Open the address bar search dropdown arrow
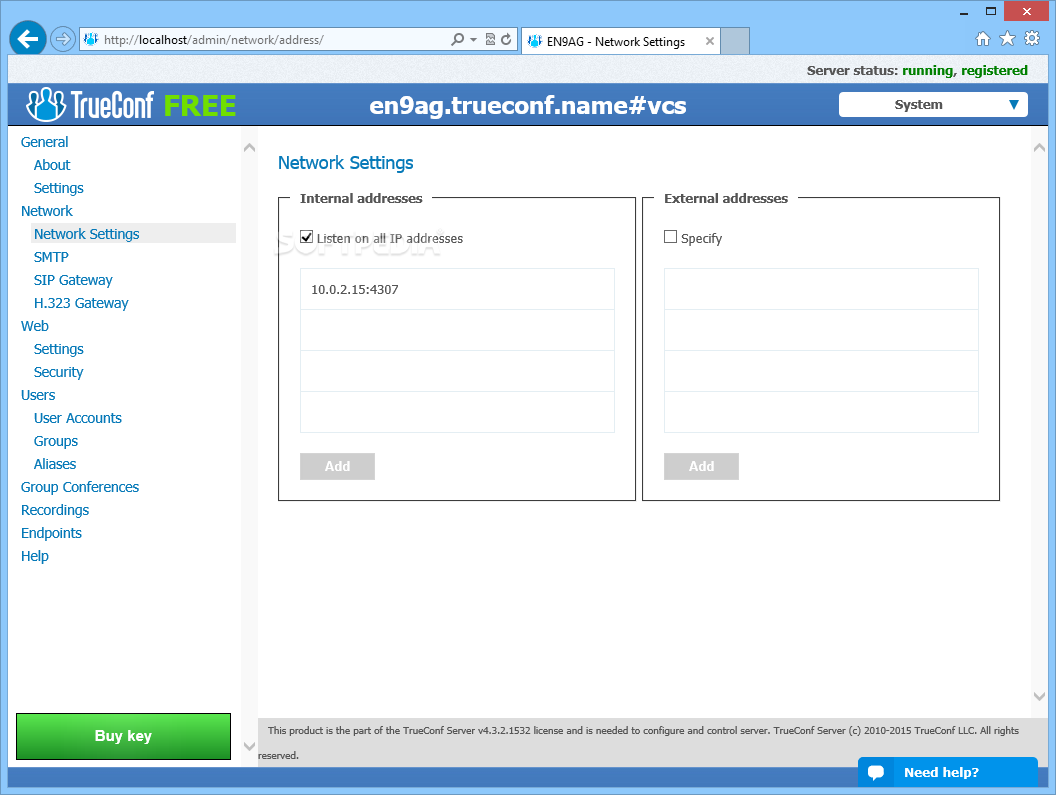The width and height of the screenshot is (1056, 795). pos(473,40)
